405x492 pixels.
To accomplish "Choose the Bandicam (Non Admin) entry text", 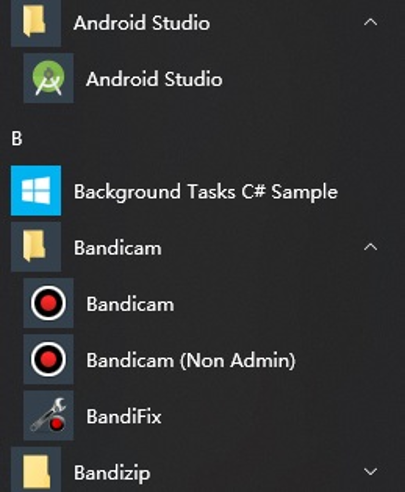I will [191, 361].
